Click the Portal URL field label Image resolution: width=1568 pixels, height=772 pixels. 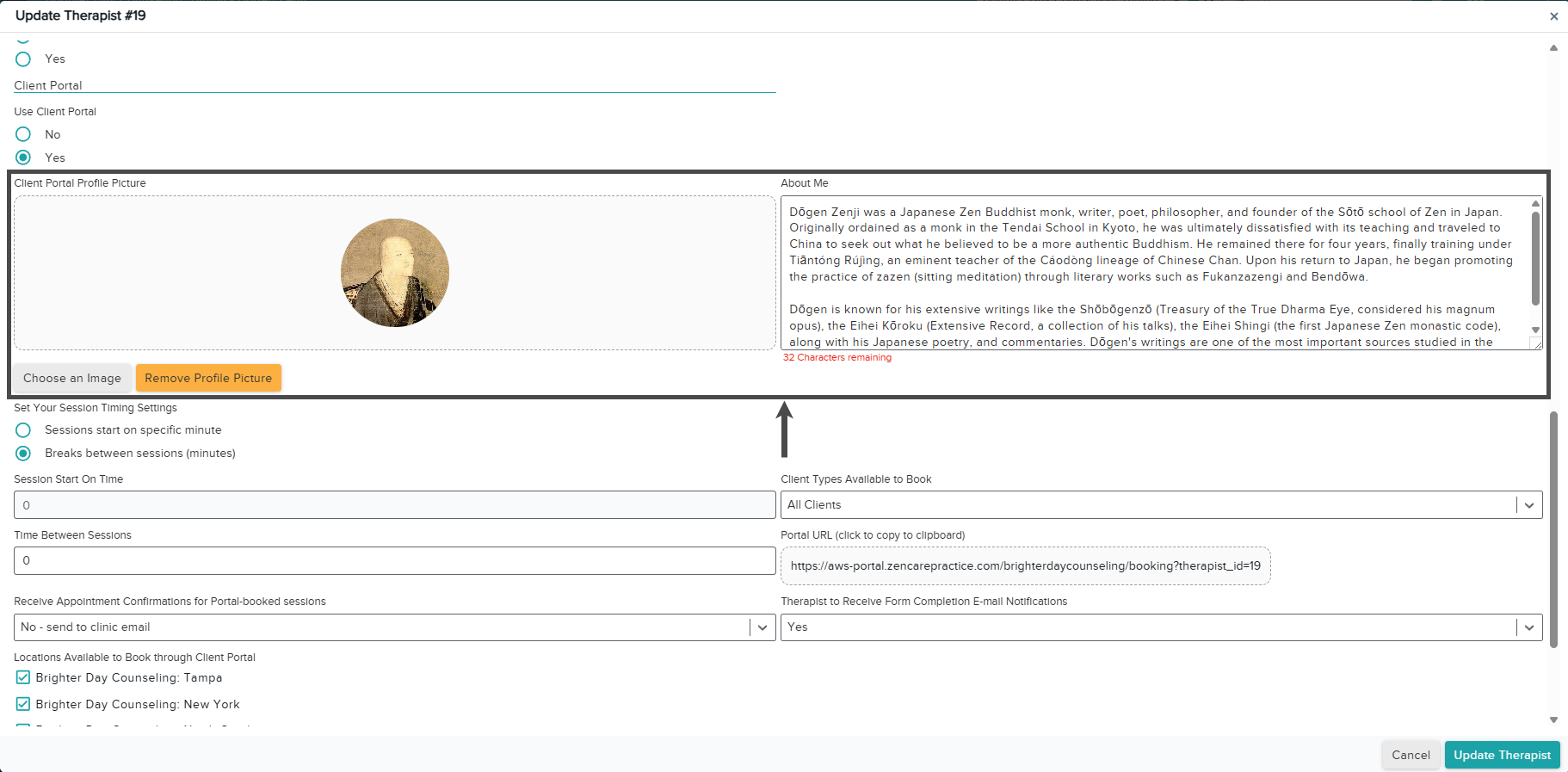(873, 535)
